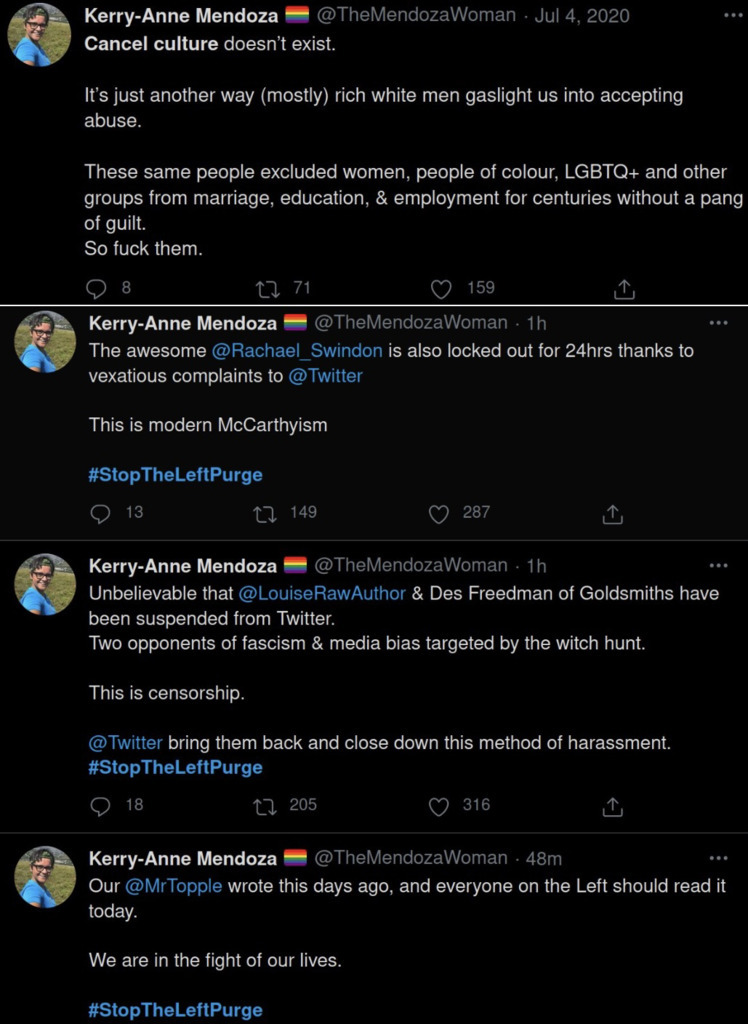Reply to the Cancel culture tweet
The height and width of the screenshot is (1024, 748).
(96, 288)
